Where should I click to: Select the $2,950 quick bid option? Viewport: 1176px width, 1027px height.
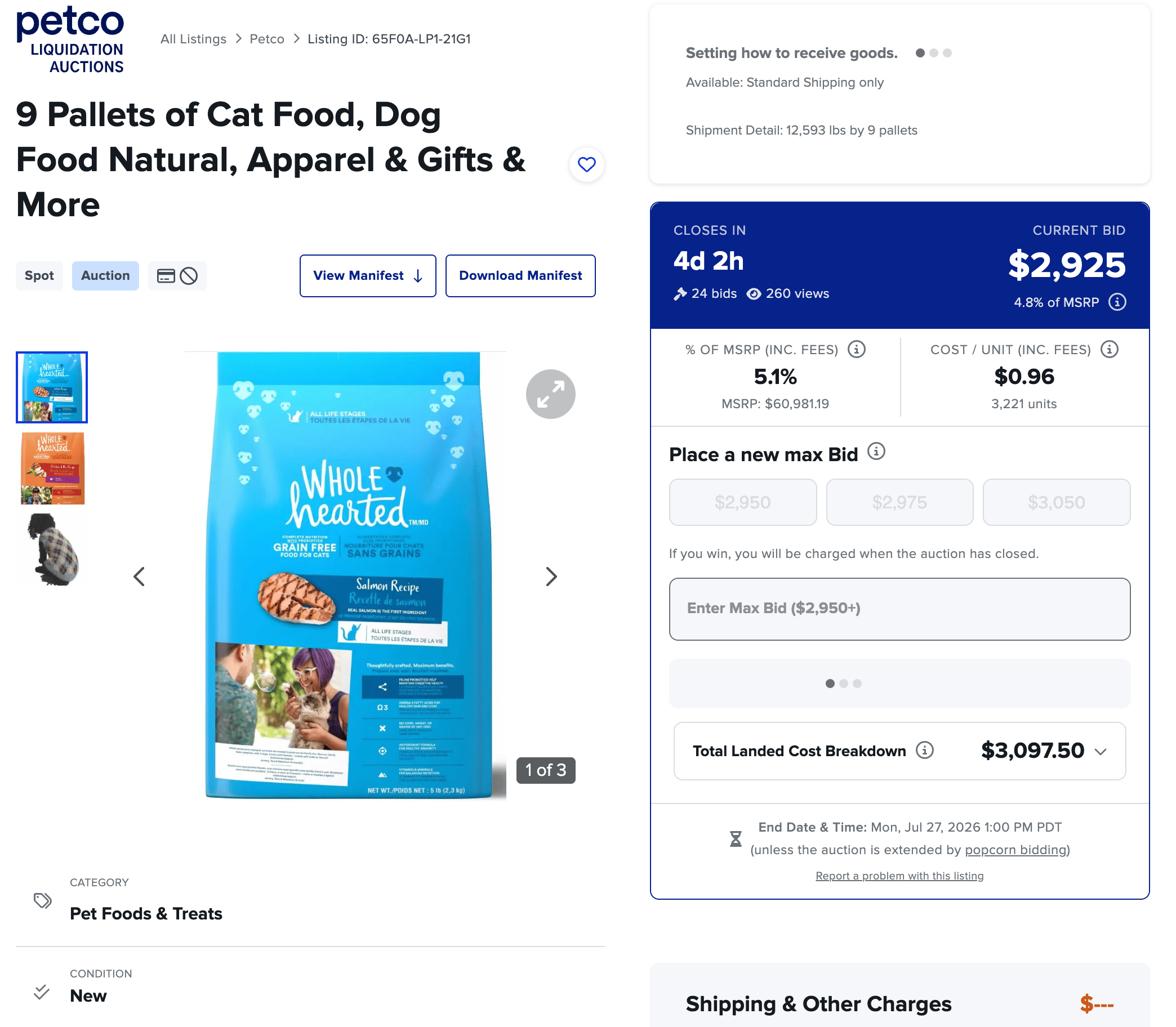coord(742,502)
